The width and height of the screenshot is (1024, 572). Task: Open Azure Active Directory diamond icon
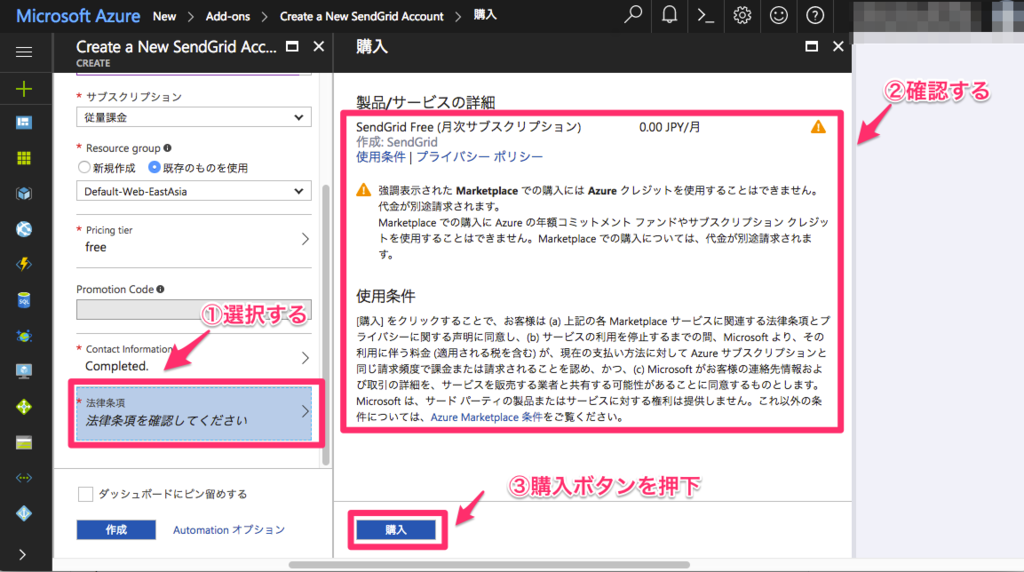coord(24,513)
